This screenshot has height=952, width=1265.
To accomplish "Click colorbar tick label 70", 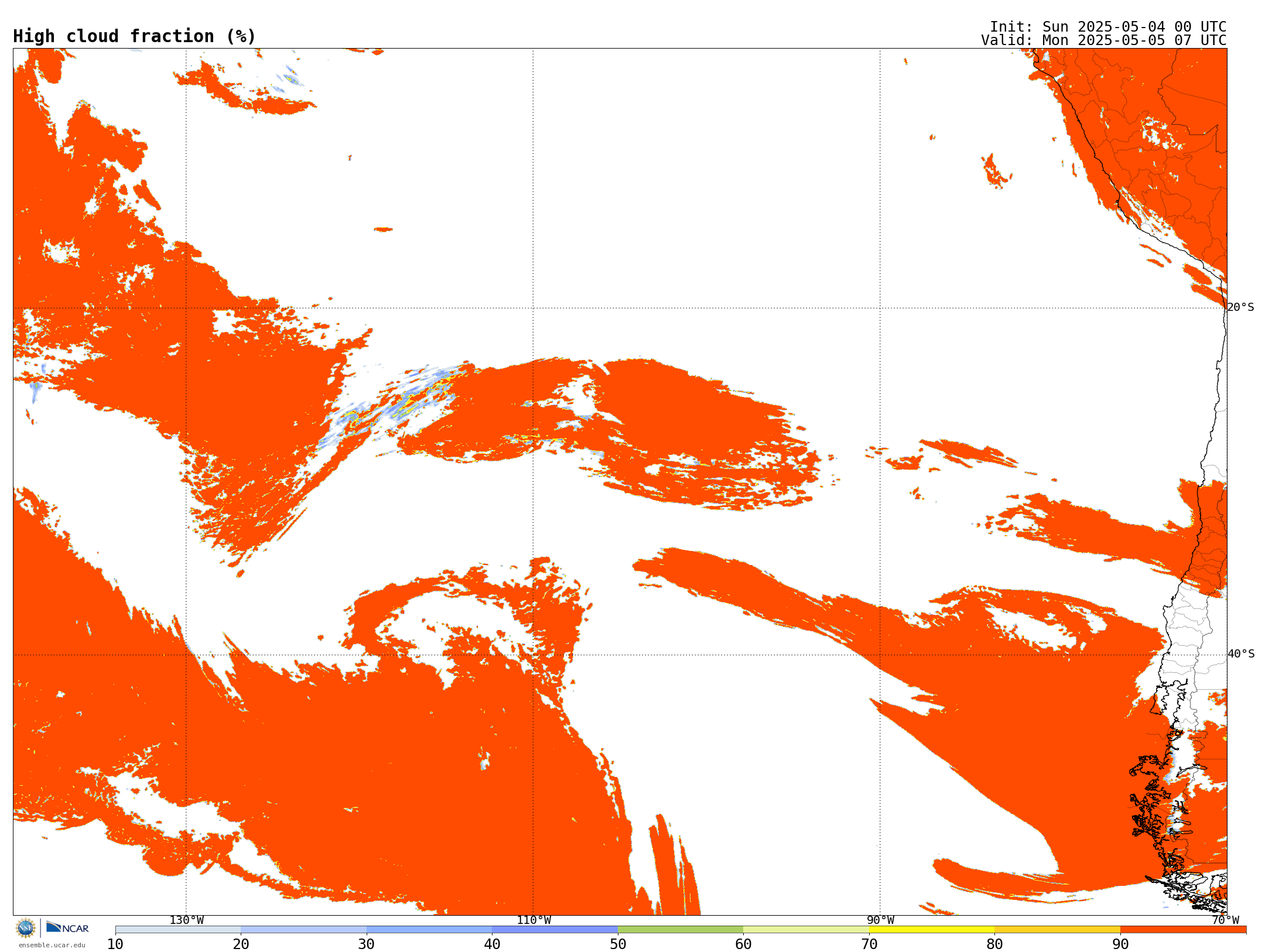I will [x=869, y=944].
